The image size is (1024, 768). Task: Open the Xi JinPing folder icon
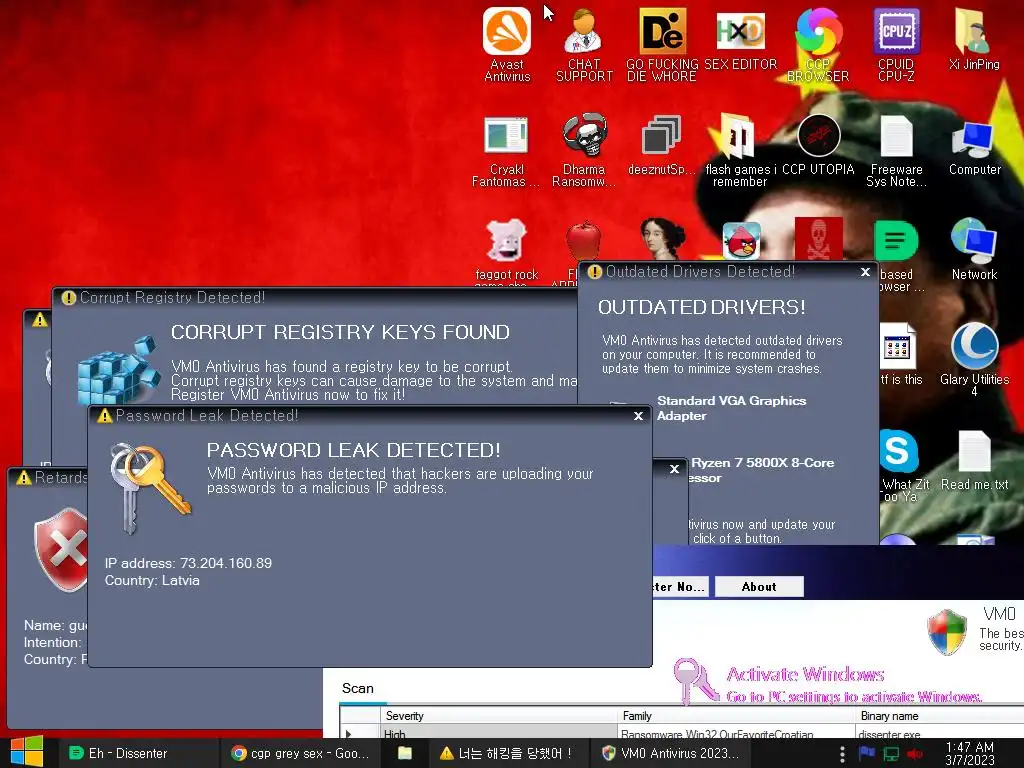coord(974,39)
